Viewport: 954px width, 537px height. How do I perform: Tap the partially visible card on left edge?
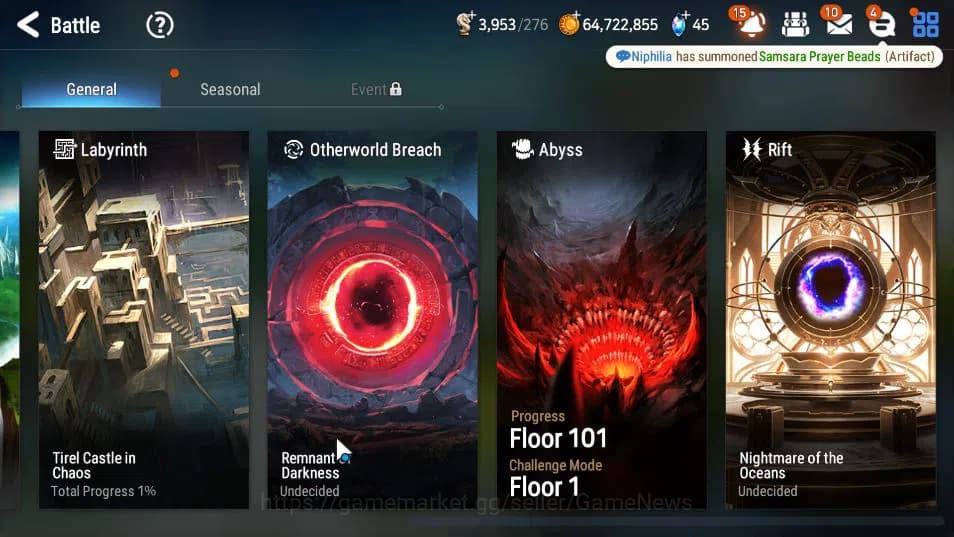[9, 320]
